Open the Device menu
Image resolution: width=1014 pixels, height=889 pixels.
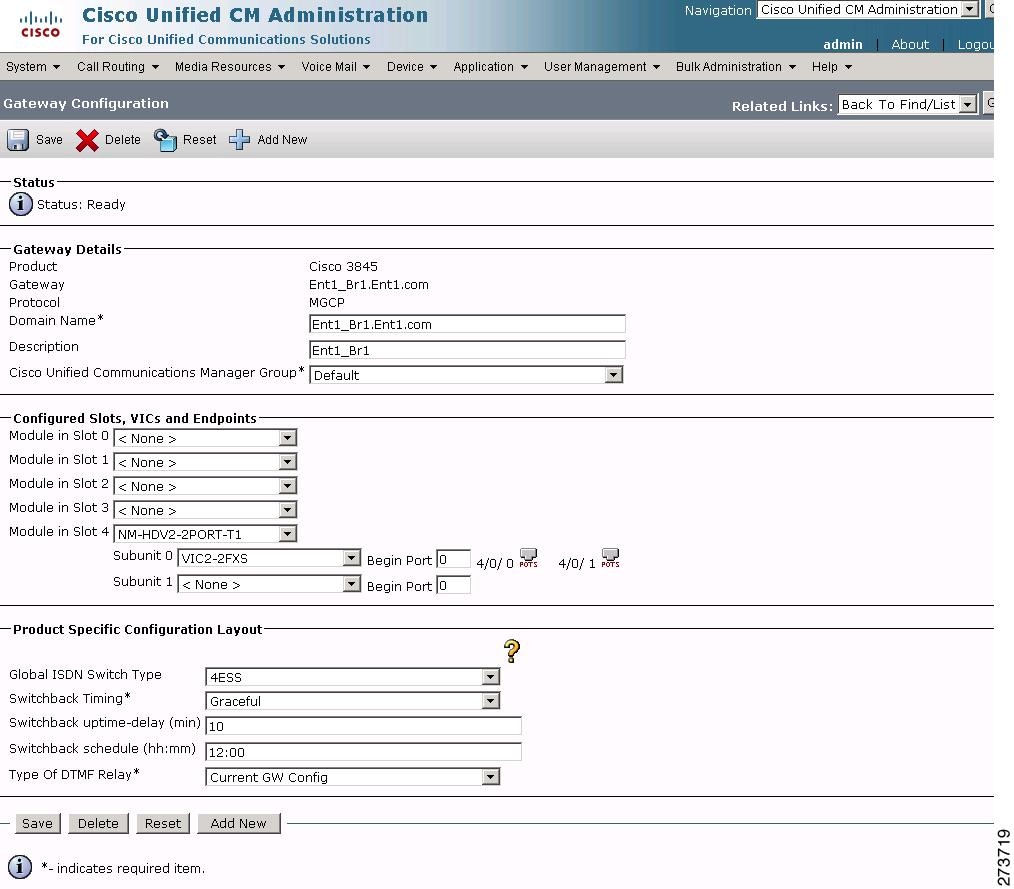[412, 67]
